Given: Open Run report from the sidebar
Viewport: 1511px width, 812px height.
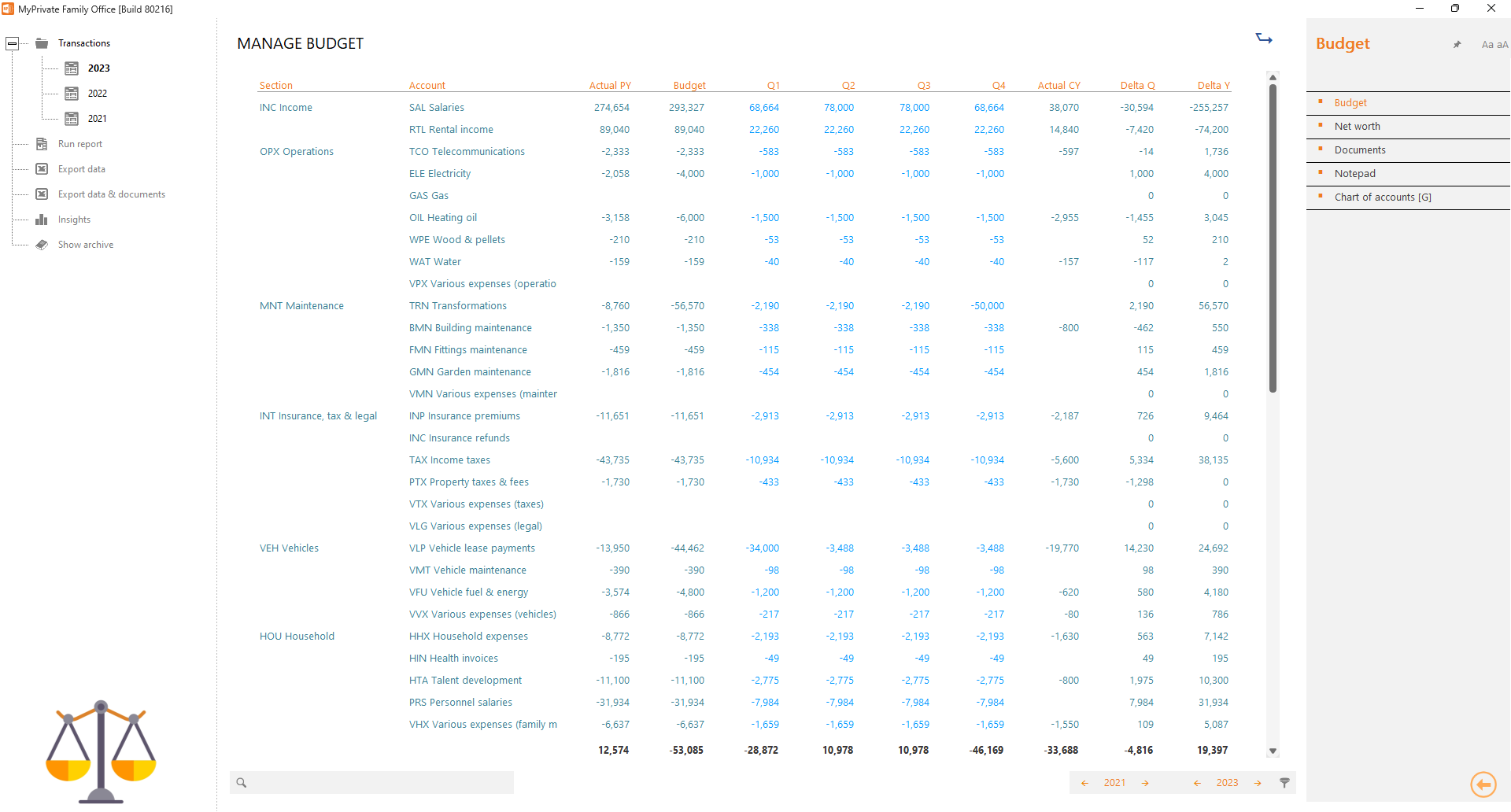Looking at the screenshot, I should [x=81, y=143].
